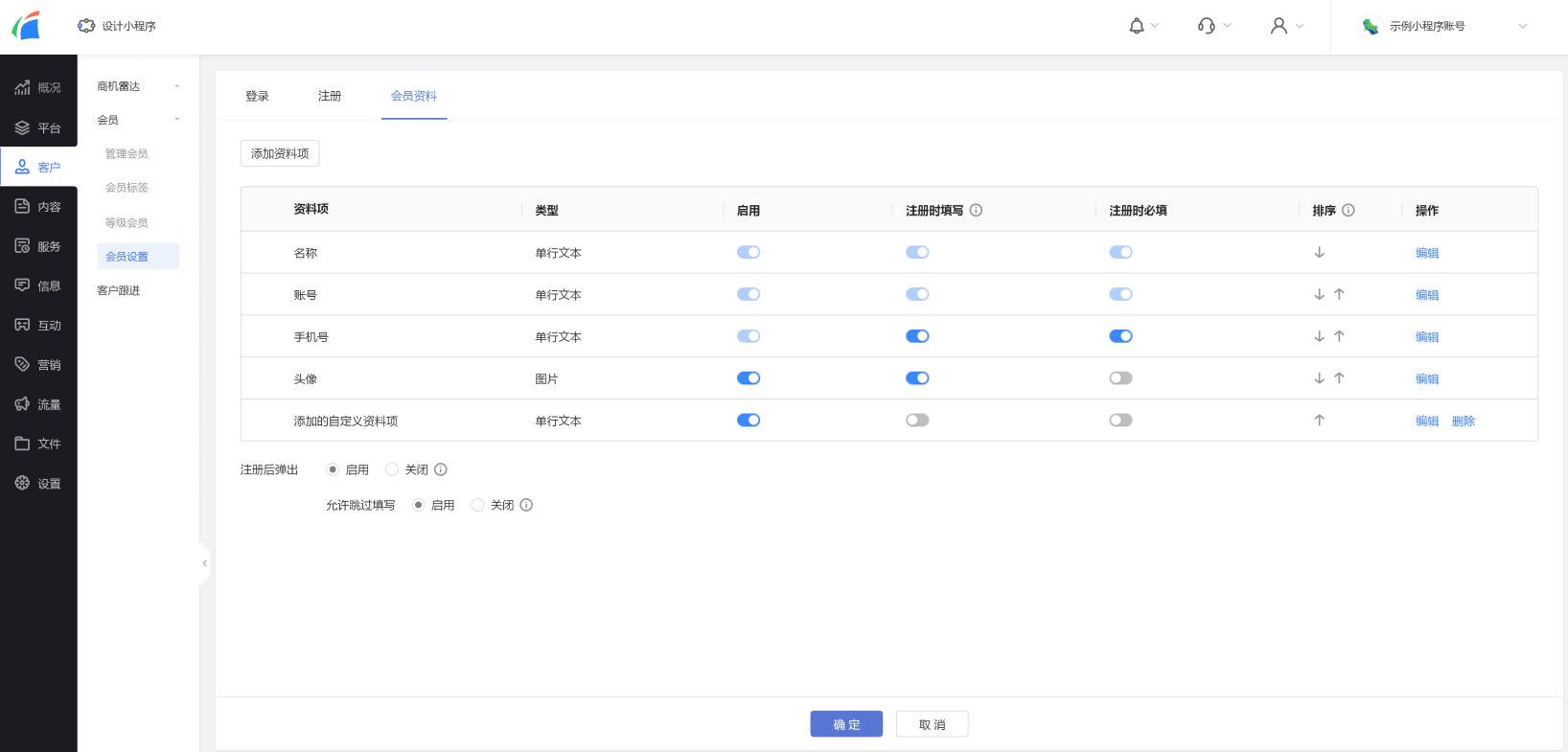Click 编辑 link for 名称 row
Screen dimensions: 1568x752
tap(1427, 253)
